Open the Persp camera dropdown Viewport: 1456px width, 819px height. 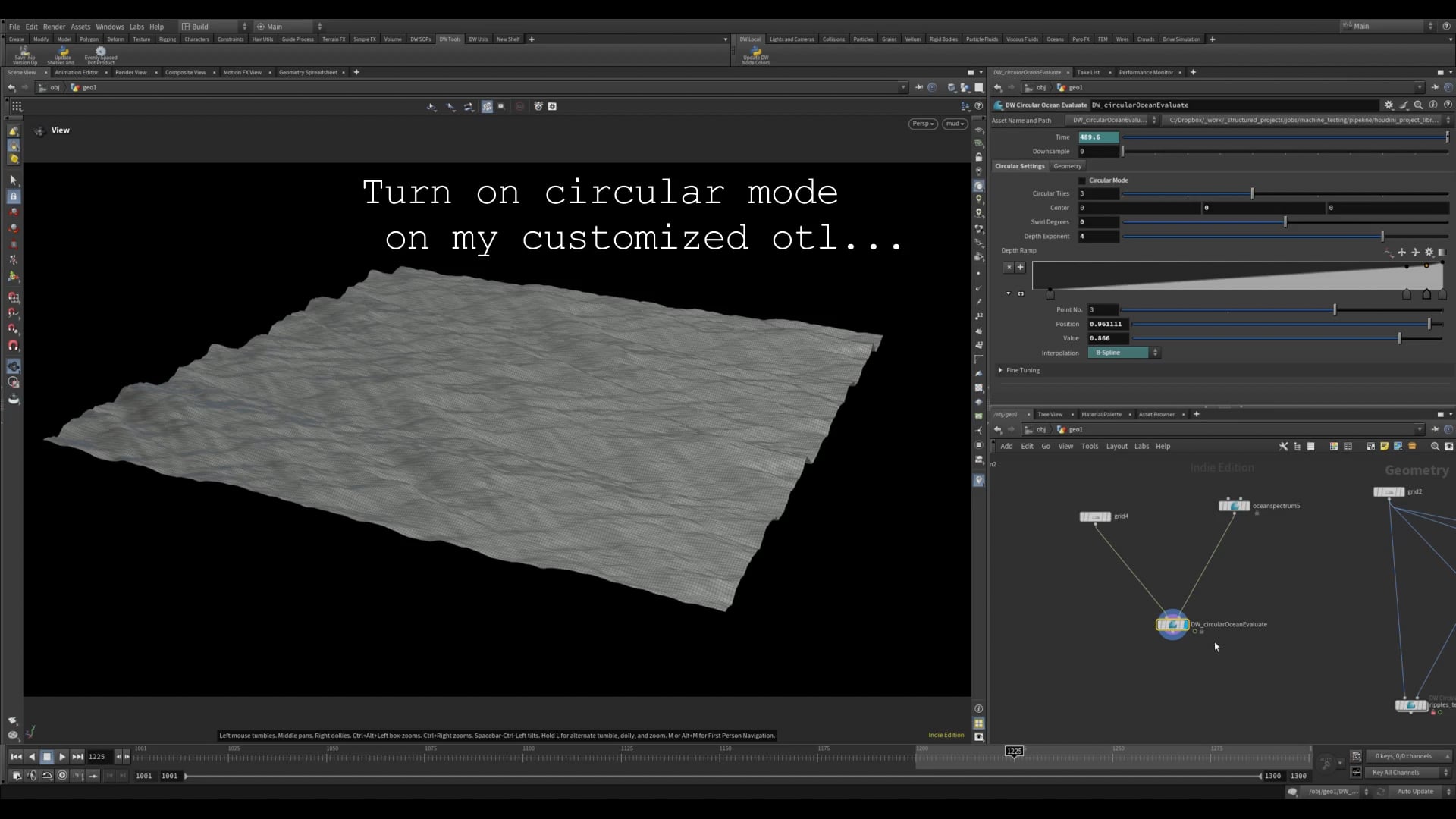point(923,124)
